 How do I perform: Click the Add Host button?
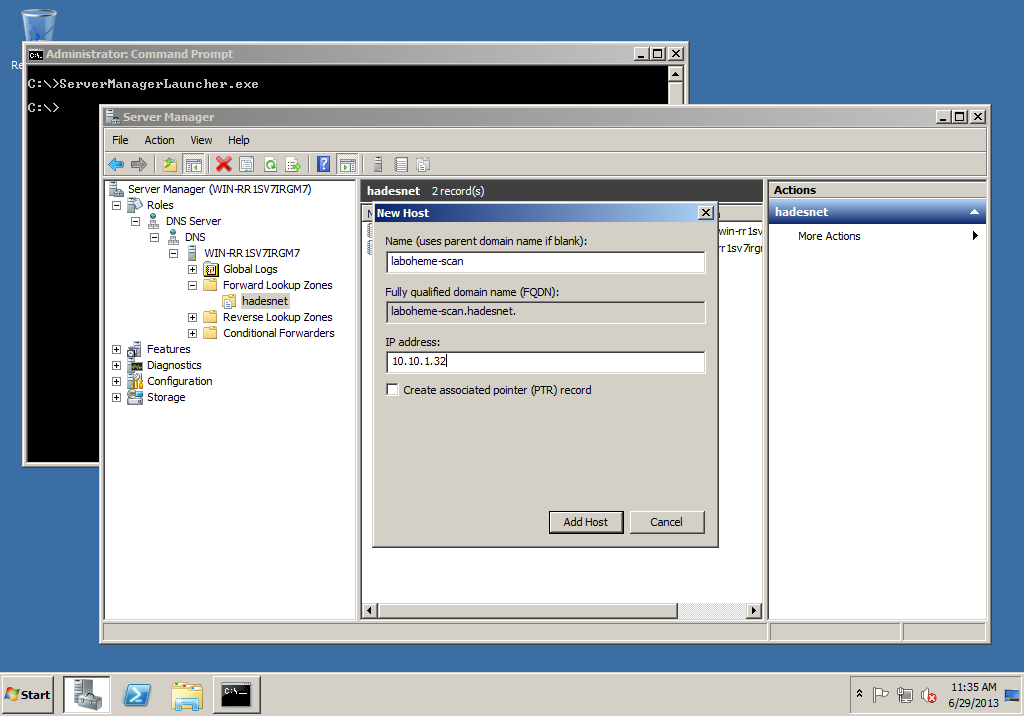[586, 522]
